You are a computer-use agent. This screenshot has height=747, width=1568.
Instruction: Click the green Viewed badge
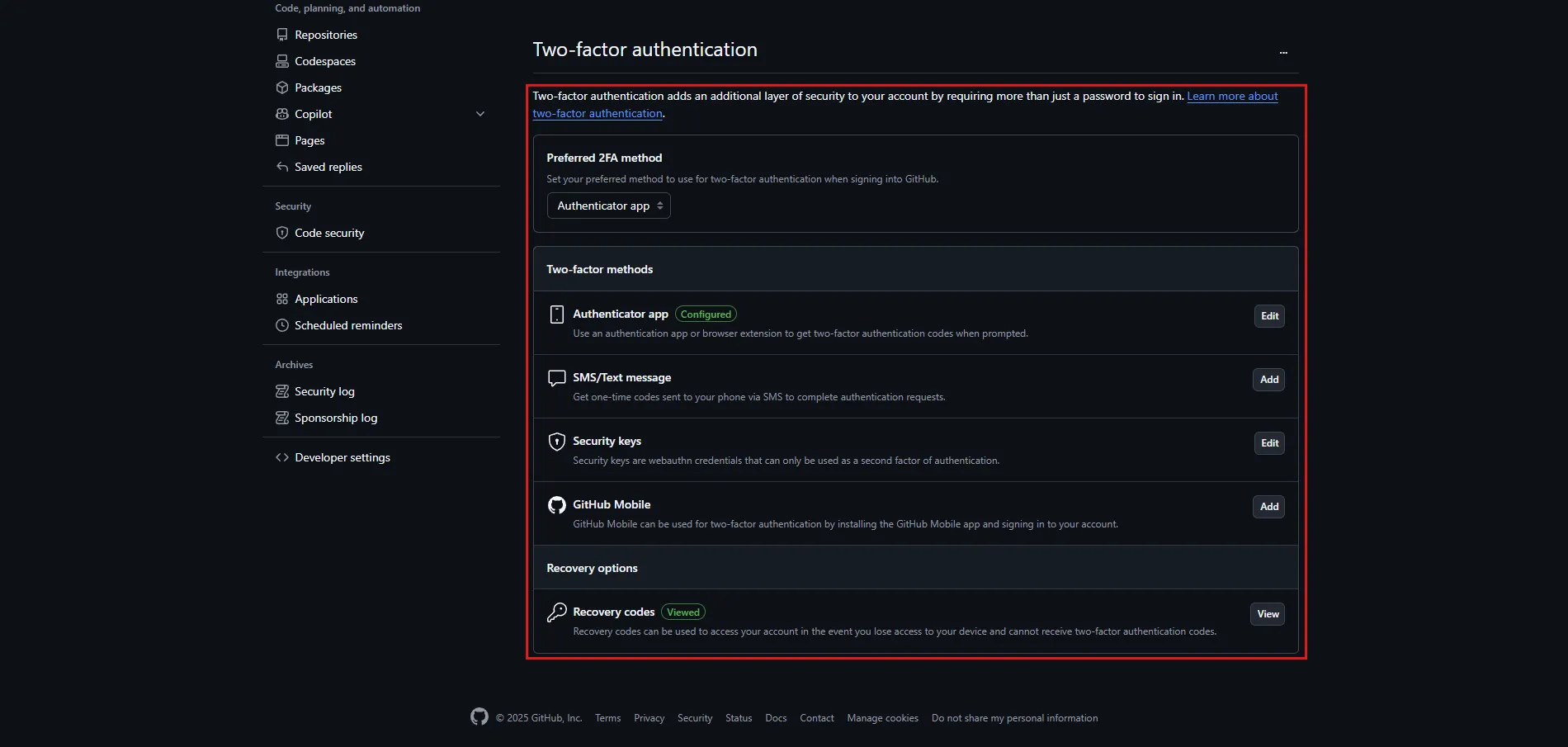pyautogui.click(x=683, y=612)
